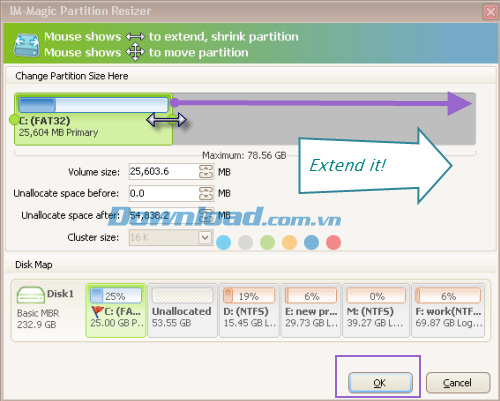
Task: Click the 'Disk Map' heading
Action: 34,265
